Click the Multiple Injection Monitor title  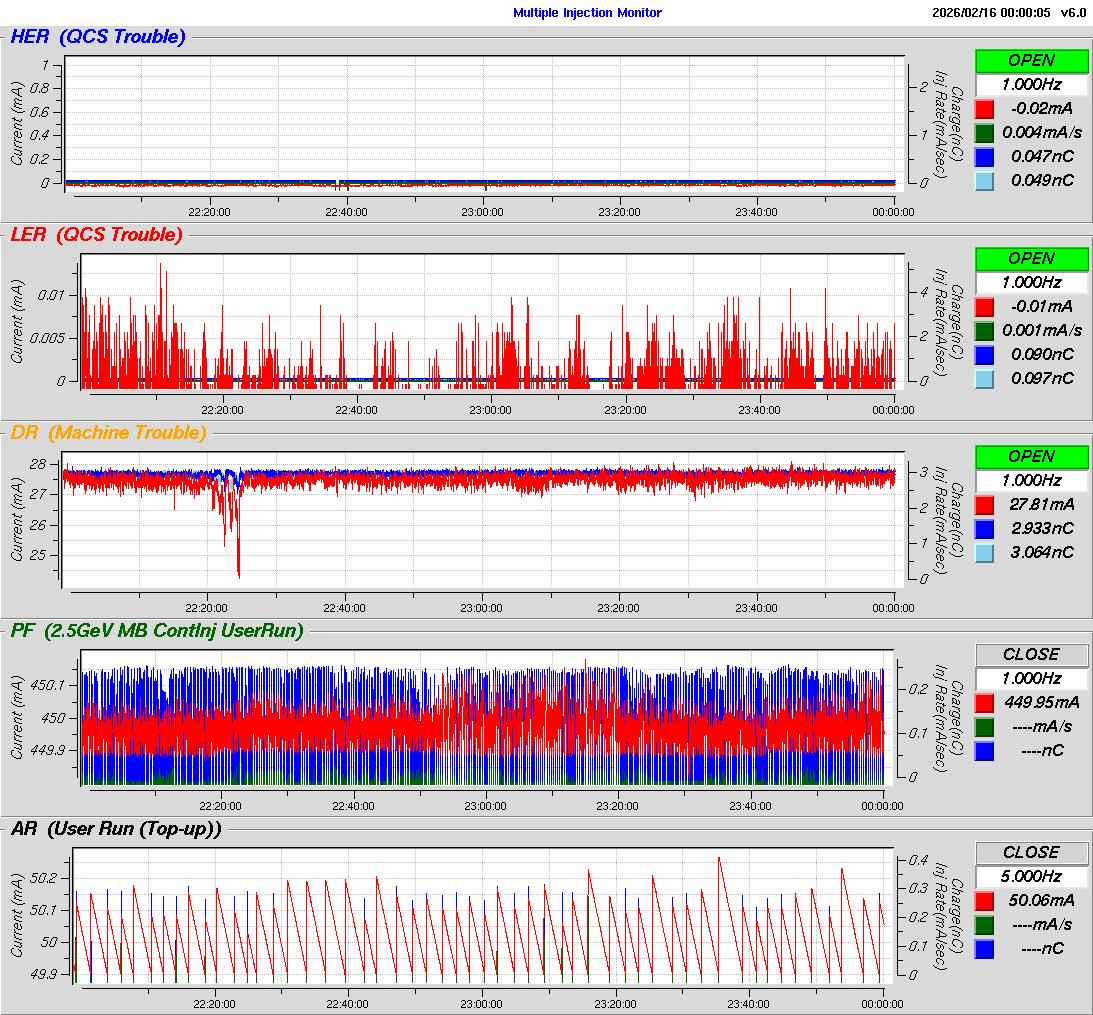[x=587, y=13]
